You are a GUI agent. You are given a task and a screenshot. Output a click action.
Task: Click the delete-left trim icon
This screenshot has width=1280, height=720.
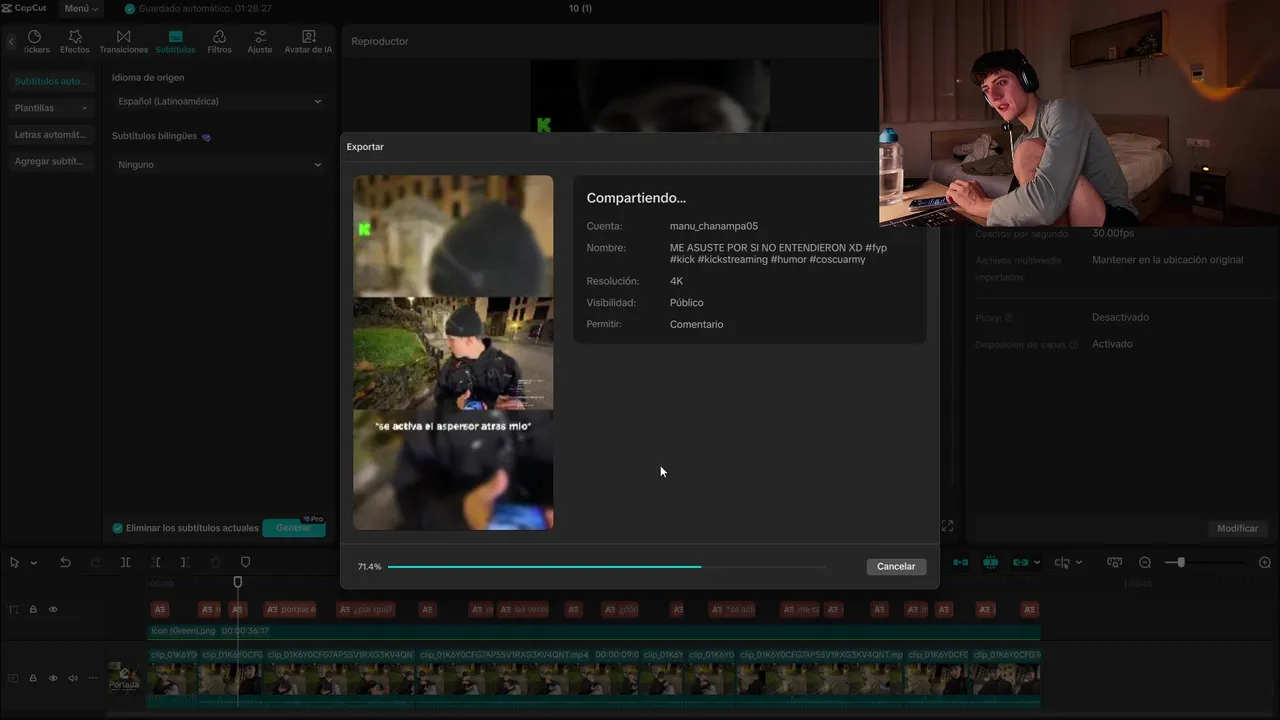(x=156, y=563)
